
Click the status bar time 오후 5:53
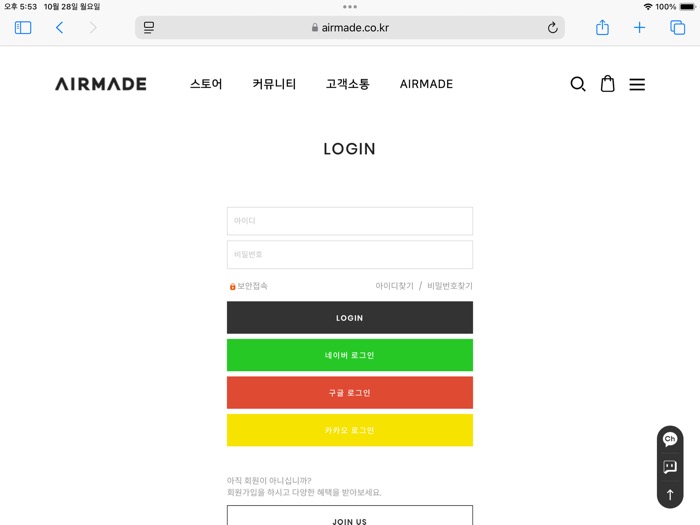click(x=21, y=7)
